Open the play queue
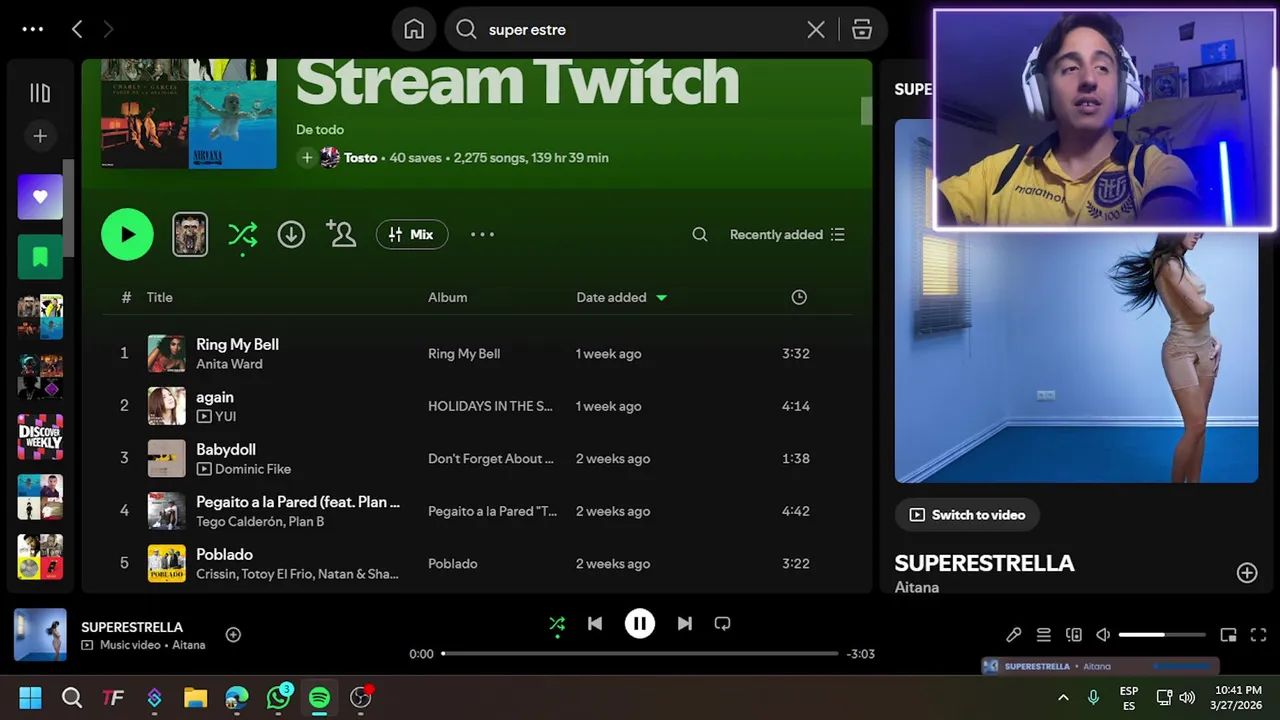 [1043, 635]
